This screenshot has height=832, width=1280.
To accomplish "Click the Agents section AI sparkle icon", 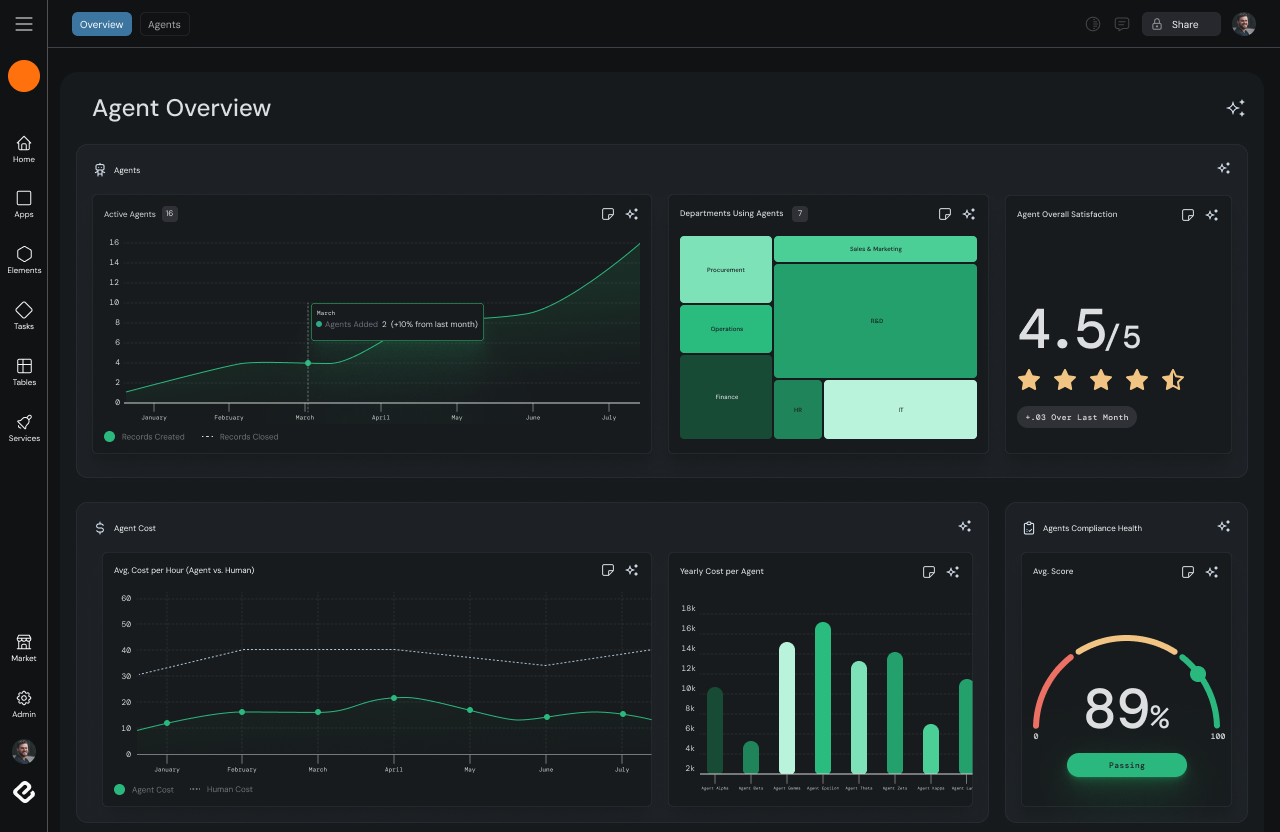I will click(1224, 168).
